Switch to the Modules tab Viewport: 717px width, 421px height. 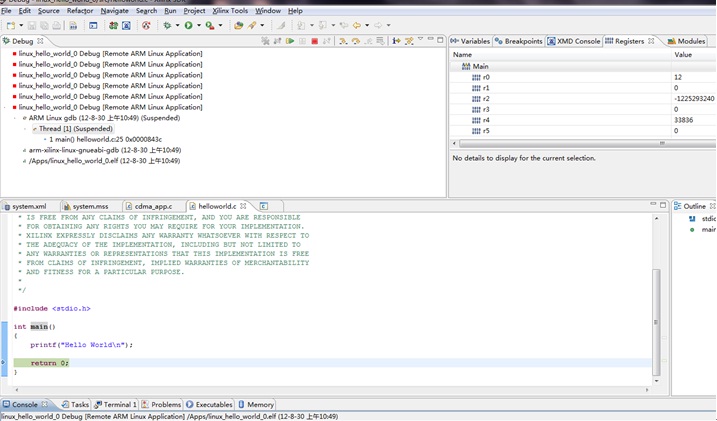[686, 41]
